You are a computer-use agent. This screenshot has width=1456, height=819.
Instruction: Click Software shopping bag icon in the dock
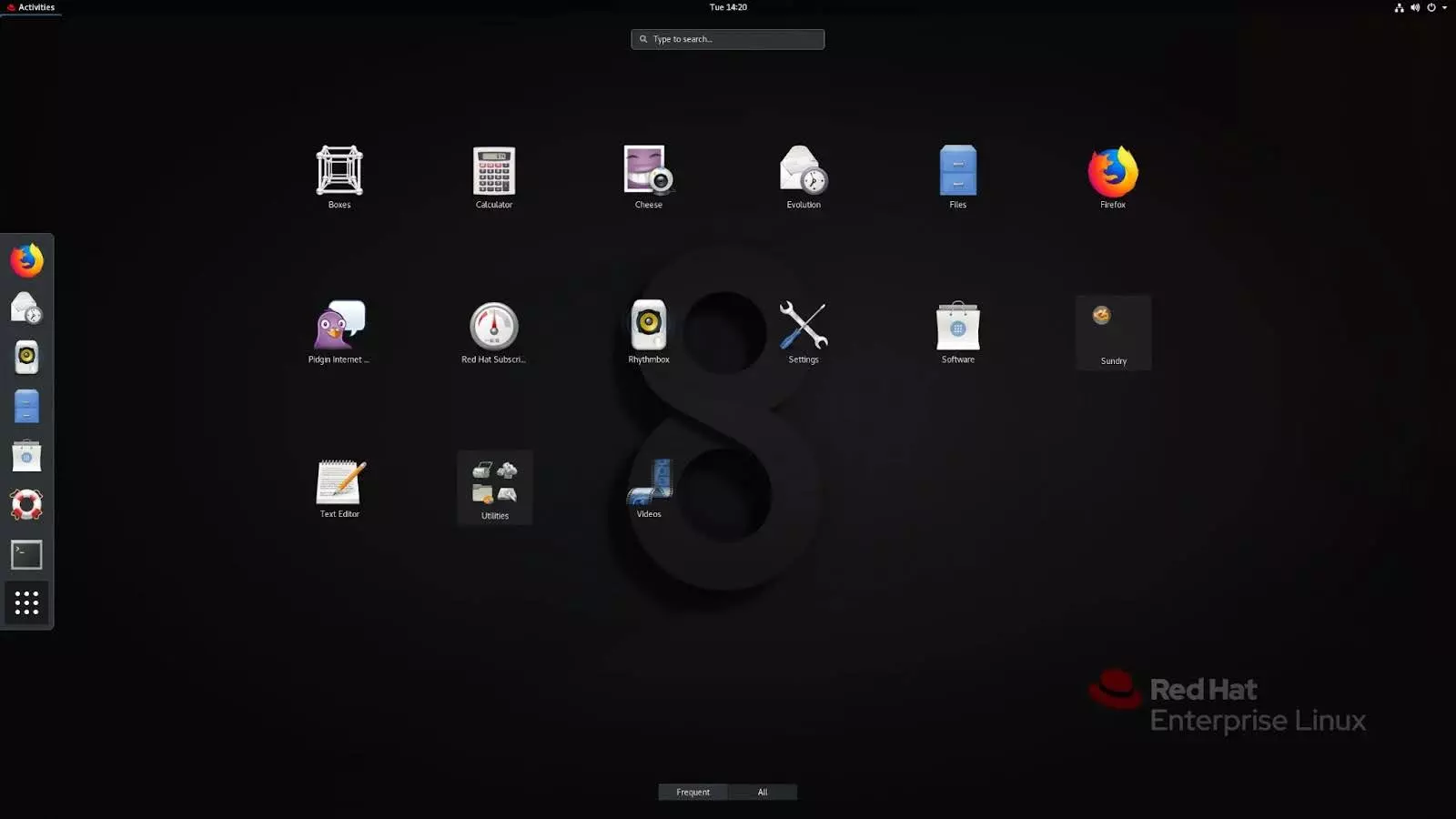coord(26,456)
